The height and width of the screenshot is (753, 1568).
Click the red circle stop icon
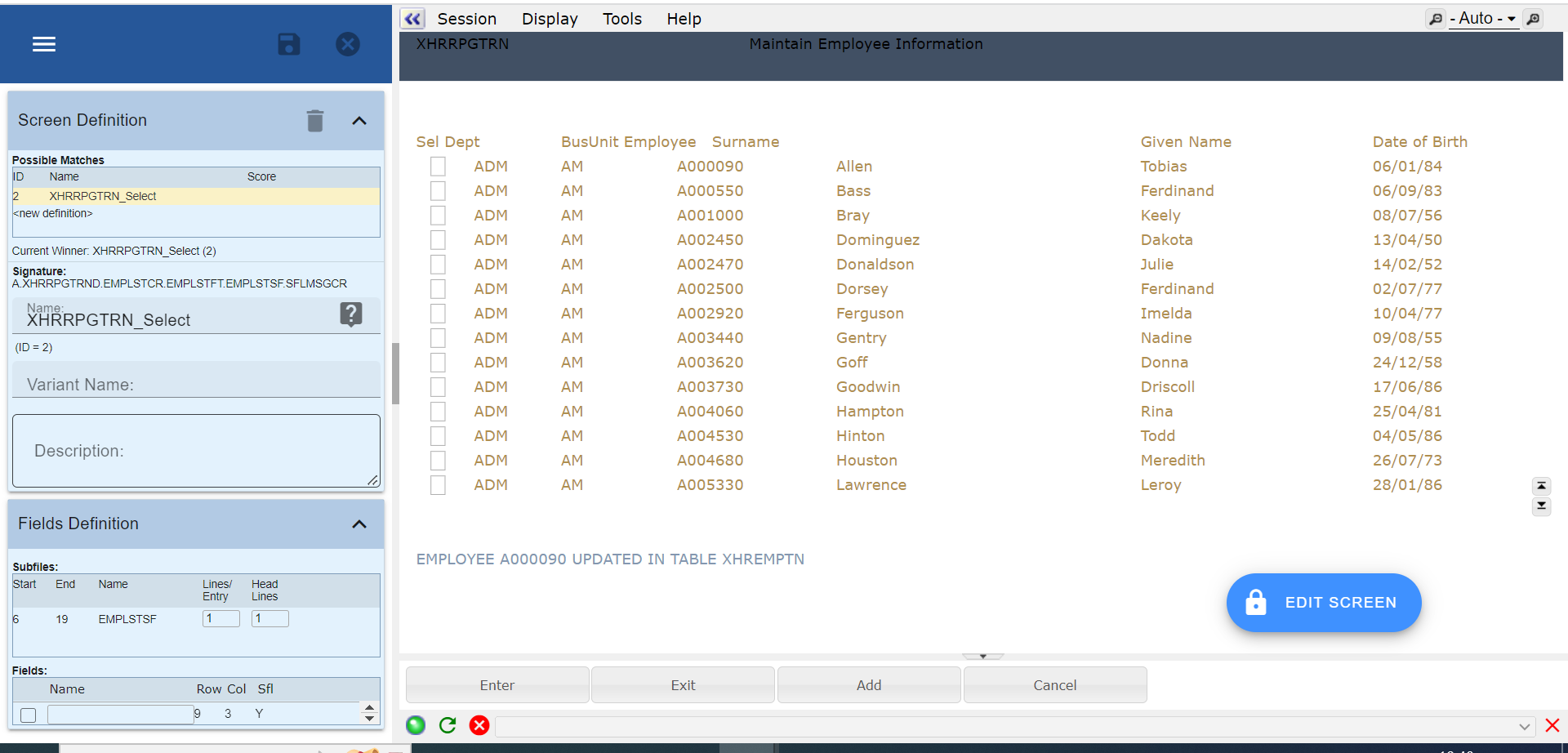(479, 725)
